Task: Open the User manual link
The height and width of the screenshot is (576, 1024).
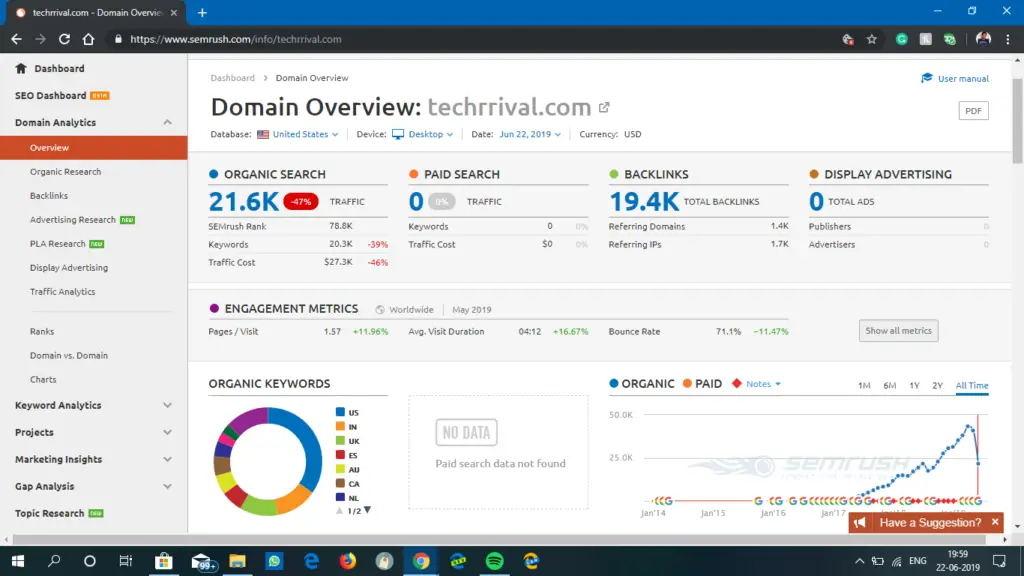Action: coord(963,78)
